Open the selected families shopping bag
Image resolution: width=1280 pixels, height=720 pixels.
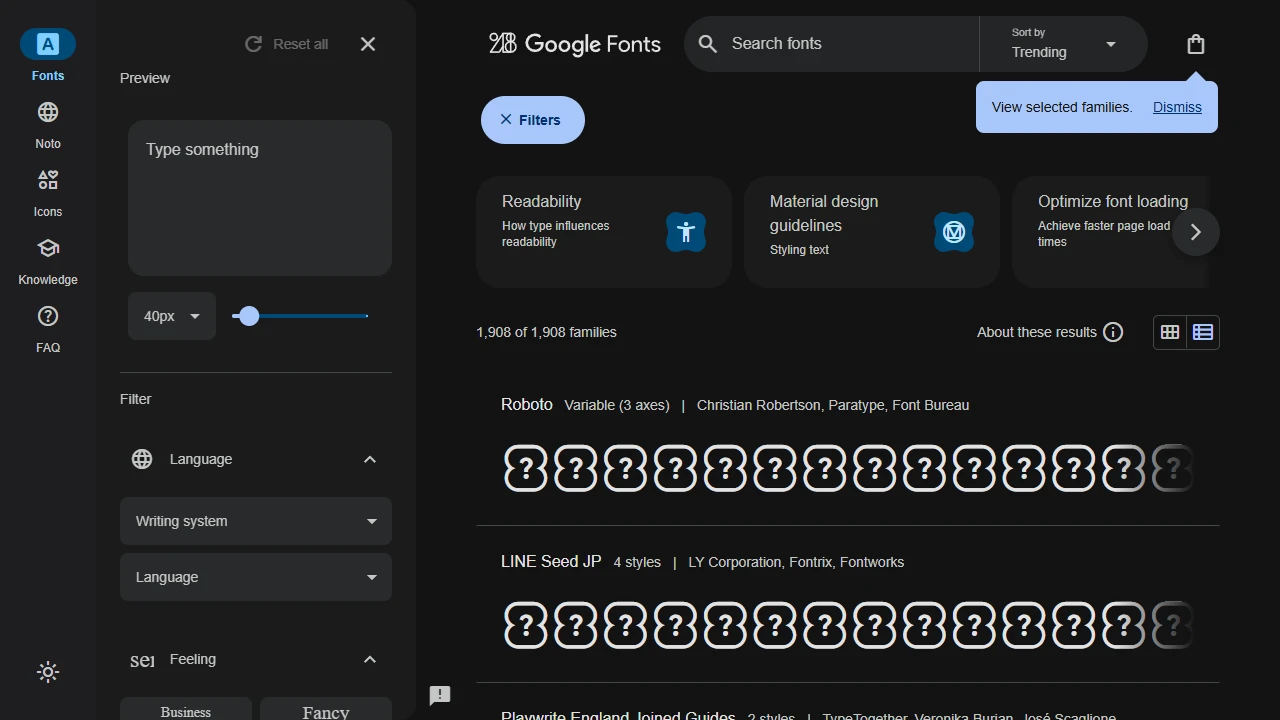[x=1196, y=44]
